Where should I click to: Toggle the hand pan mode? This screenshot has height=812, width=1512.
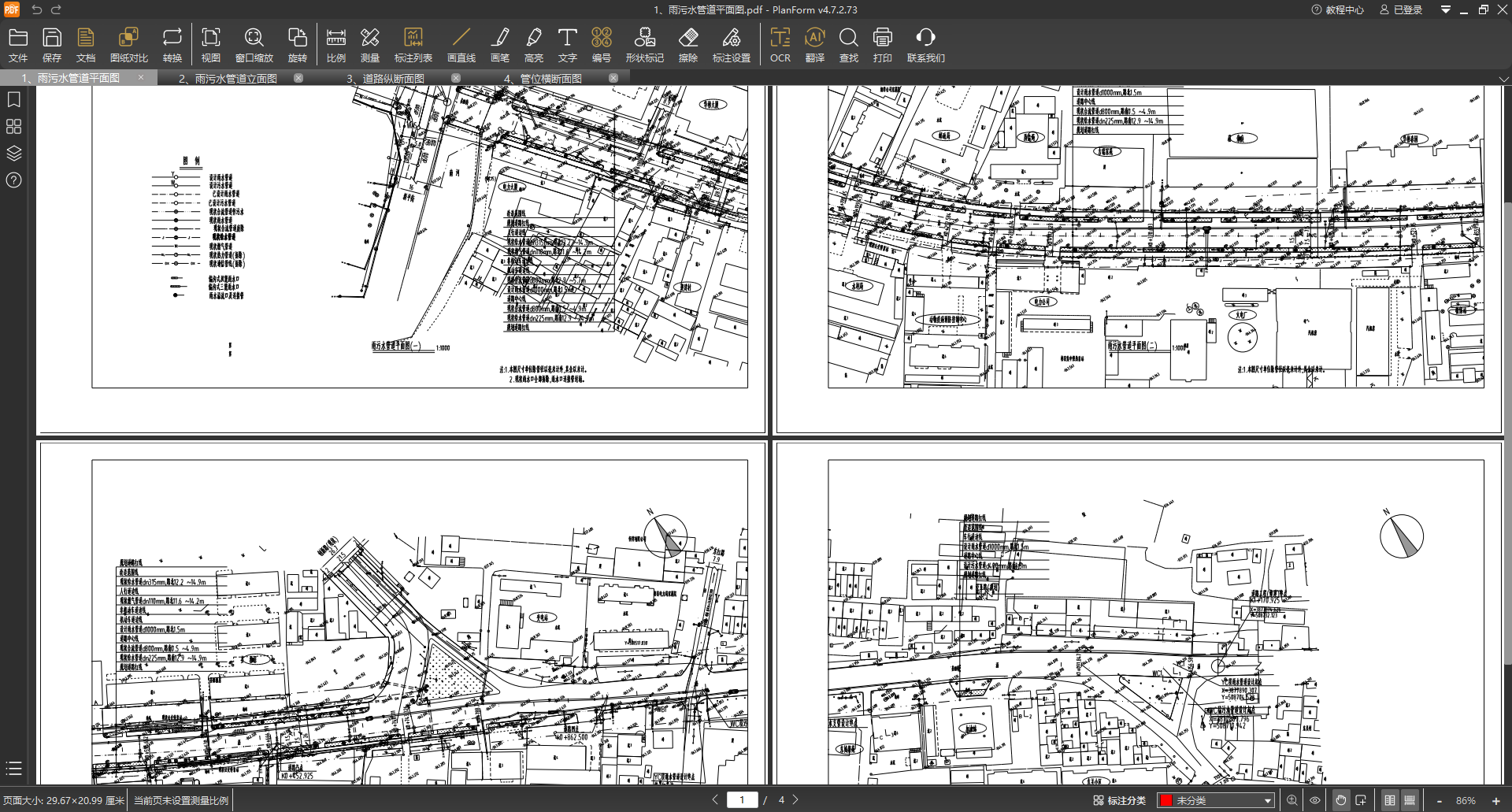[1340, 800]
